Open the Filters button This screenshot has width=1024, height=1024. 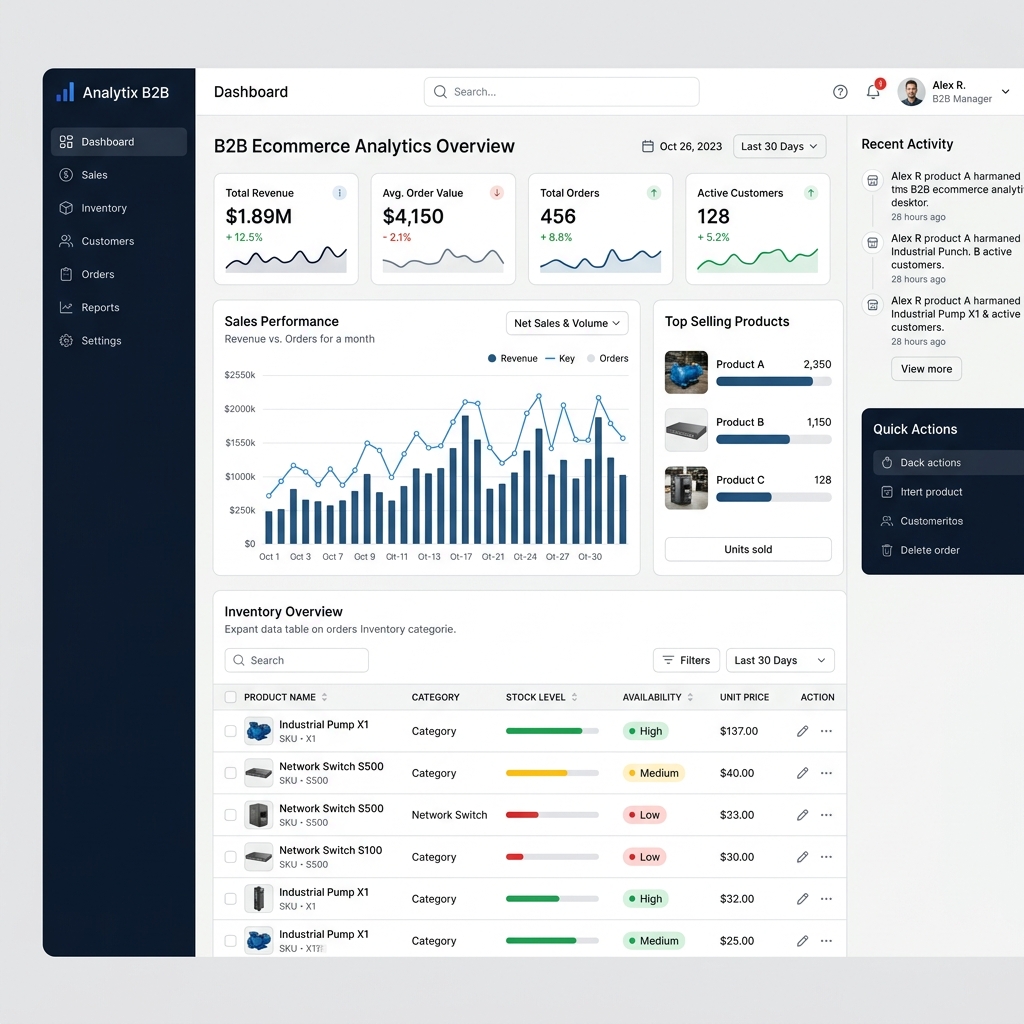point(686,660)
